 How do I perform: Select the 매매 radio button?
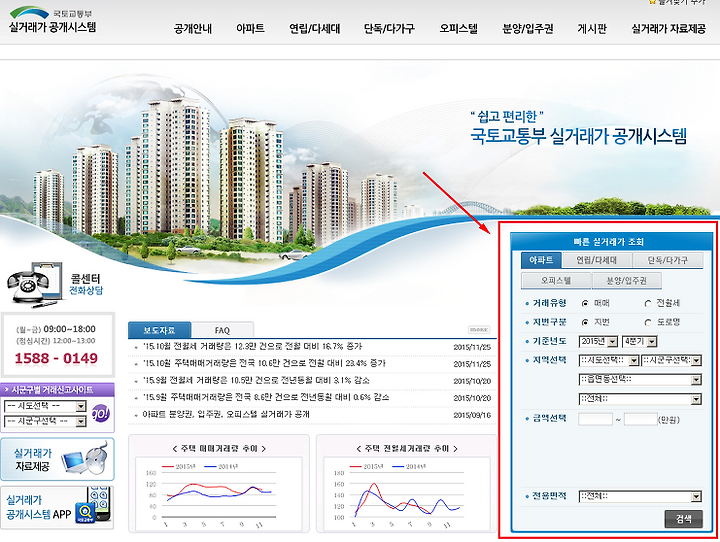(x=585, y=304)
